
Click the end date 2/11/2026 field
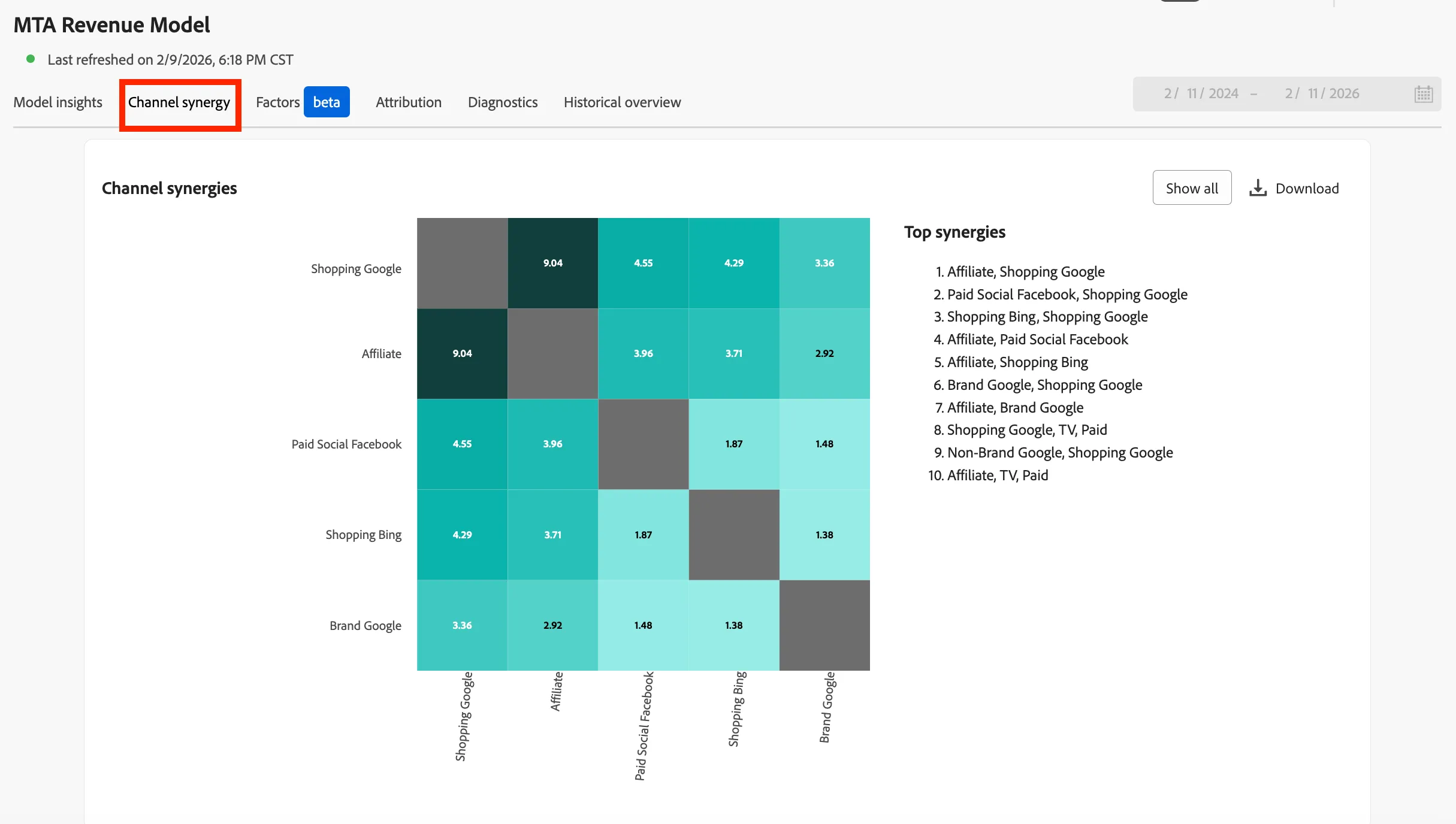1322,94
